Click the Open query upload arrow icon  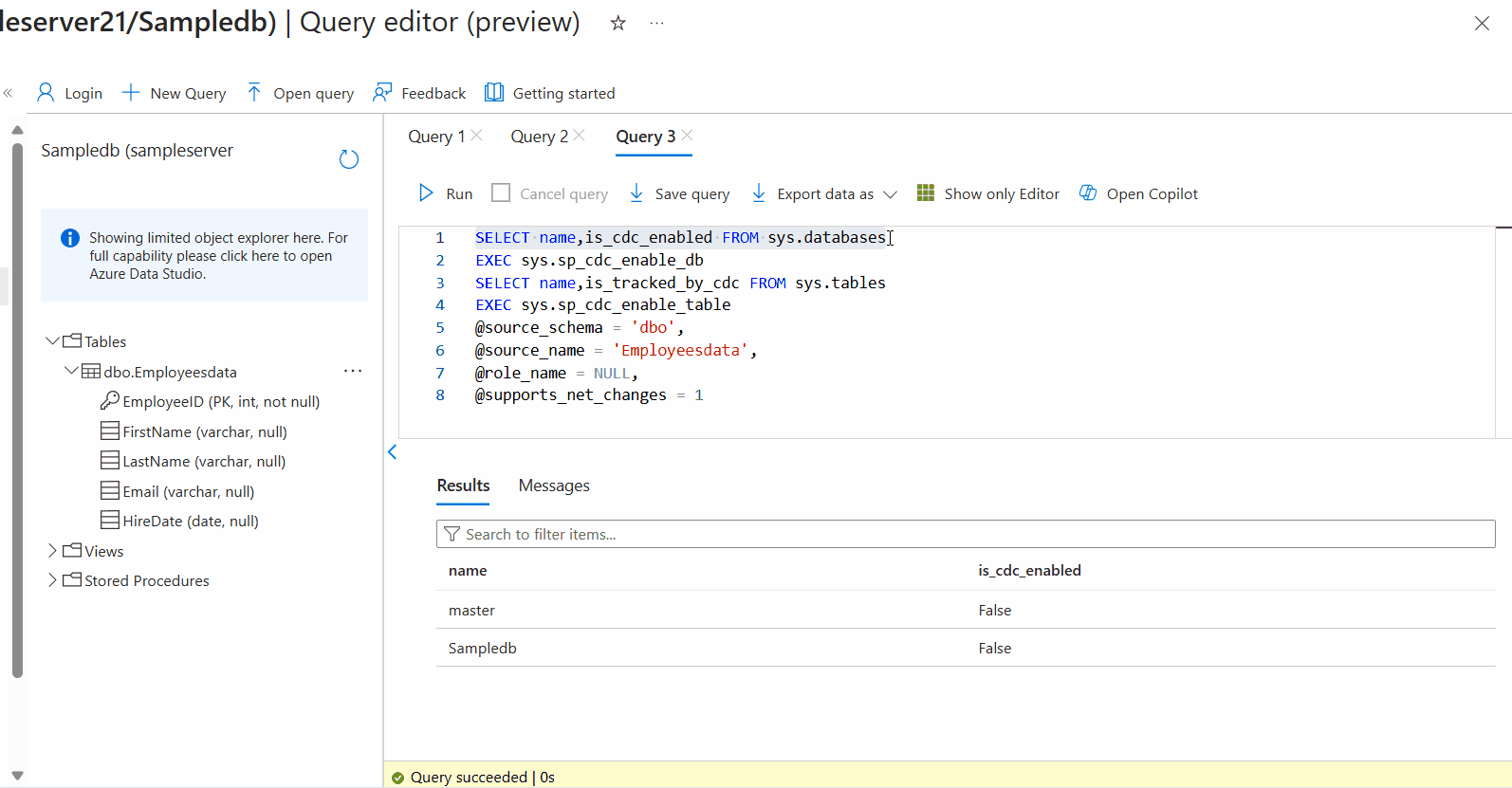[253, 92]
